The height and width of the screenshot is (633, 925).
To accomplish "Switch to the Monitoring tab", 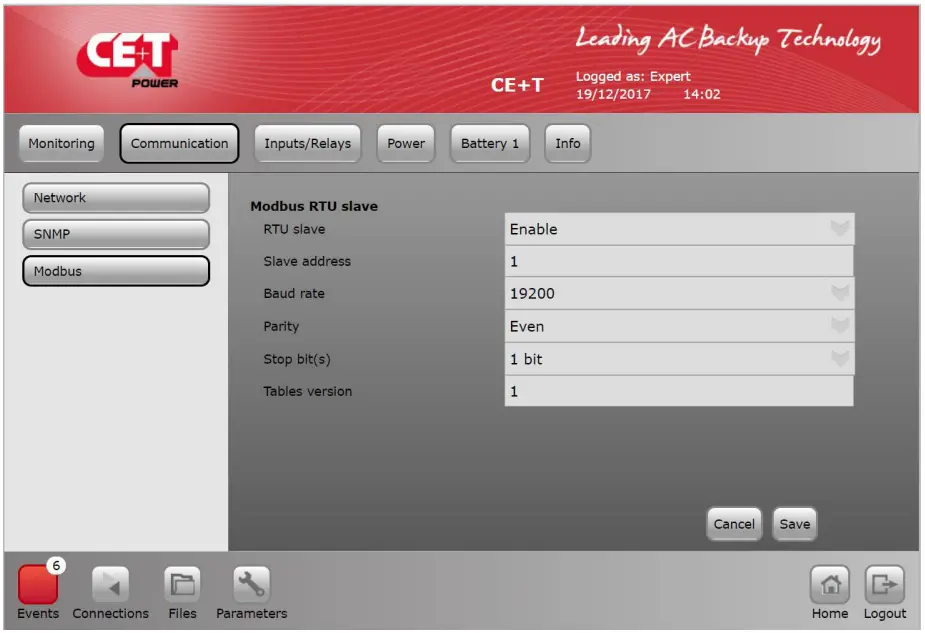I will pyautogui.click(x=61, y=143).
